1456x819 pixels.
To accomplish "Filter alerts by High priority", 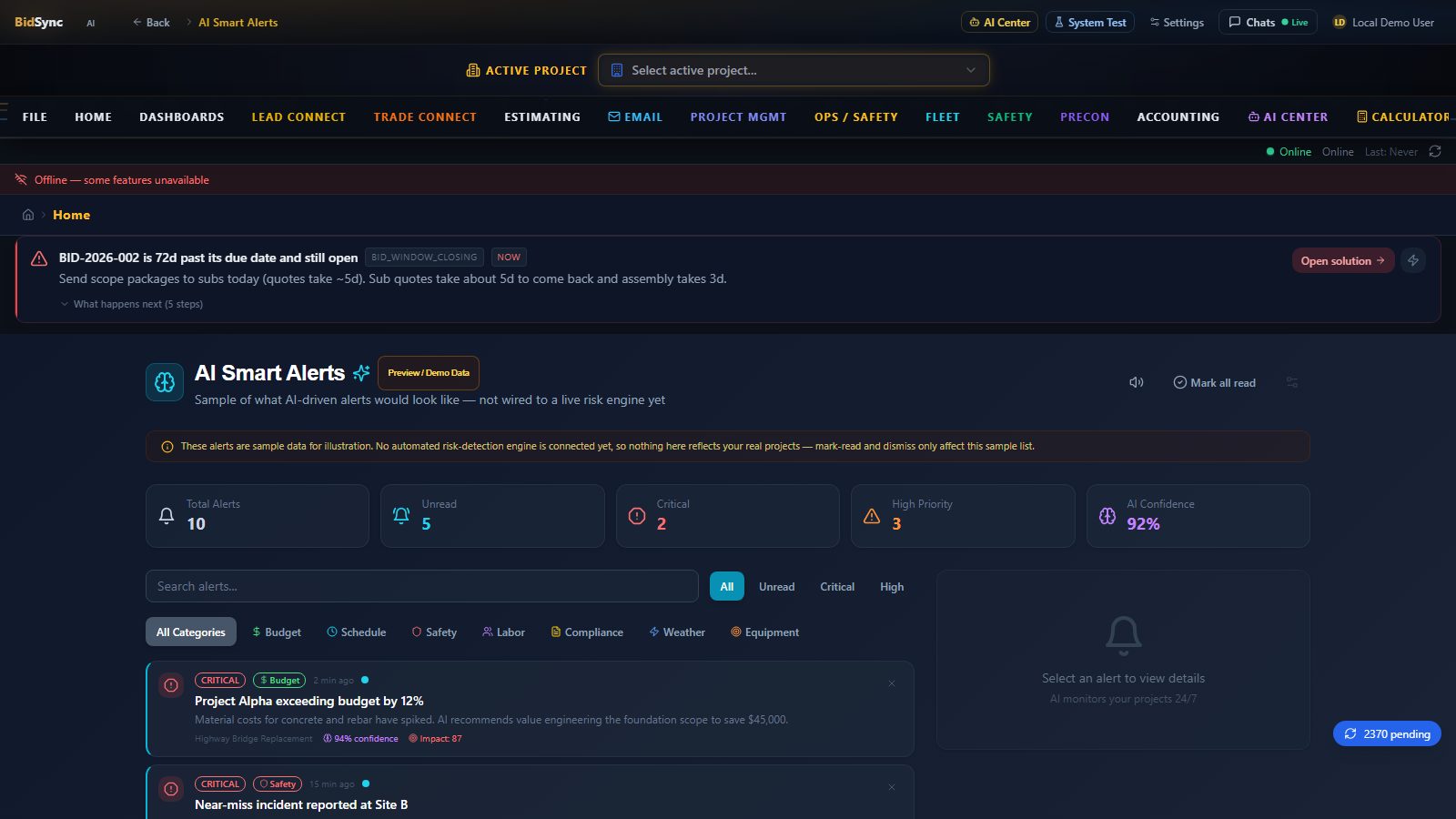I will pyautogui.click(x=892, y=587).
